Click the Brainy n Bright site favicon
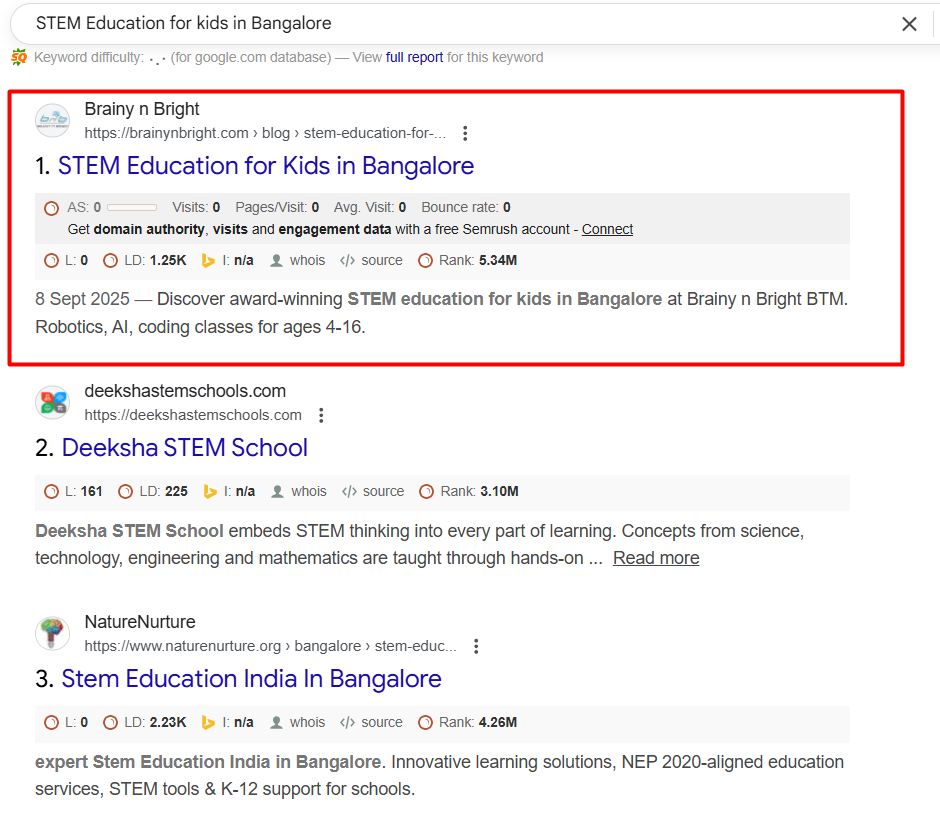940x831 pixels. (x=52, y=121)
